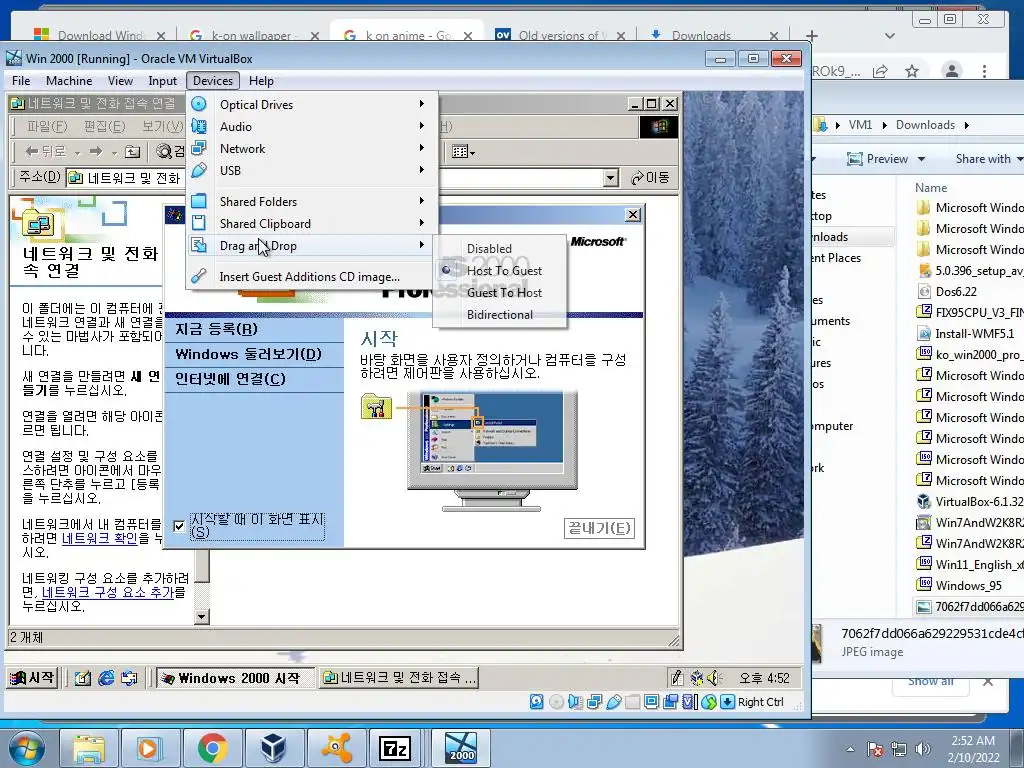This screenshot has width=1024, height=768.
Task: Click the network adapter status icon
Action: tap(594, 702)
